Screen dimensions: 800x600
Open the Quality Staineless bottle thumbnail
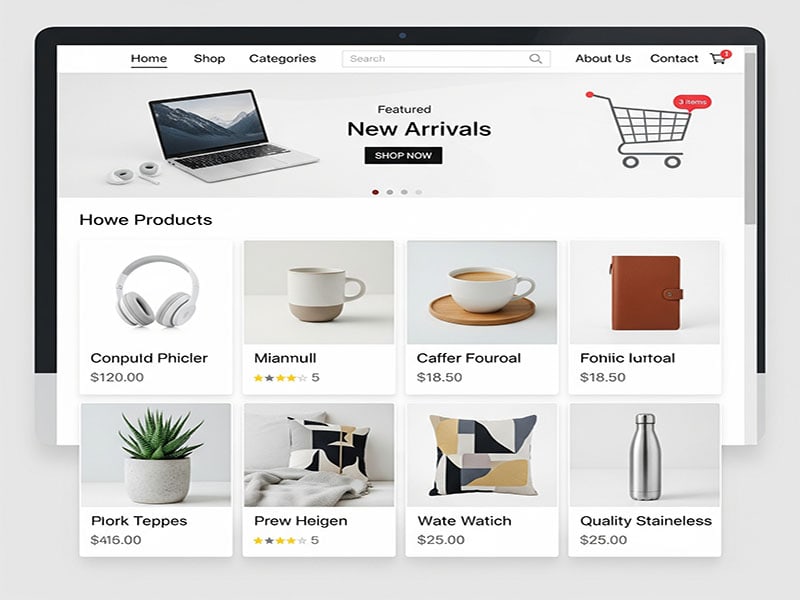pos(645,455)
